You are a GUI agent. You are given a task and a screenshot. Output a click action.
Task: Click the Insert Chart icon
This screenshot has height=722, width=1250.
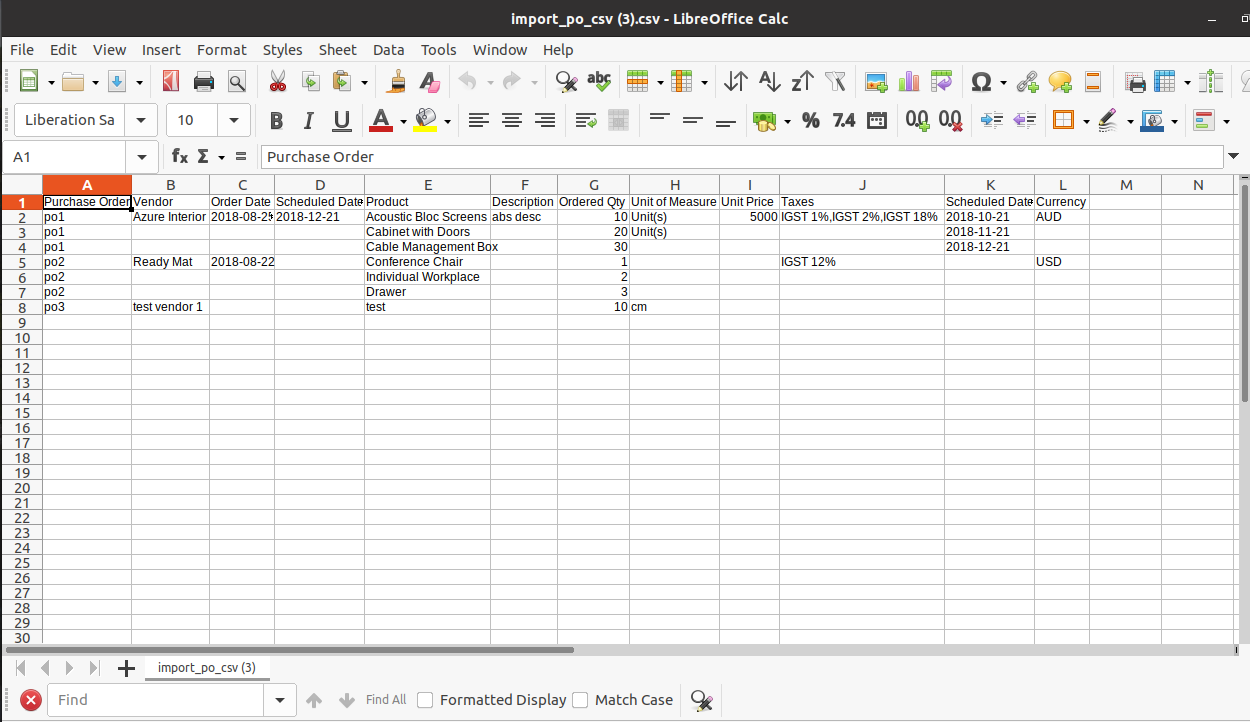click(x=909, y=81)
